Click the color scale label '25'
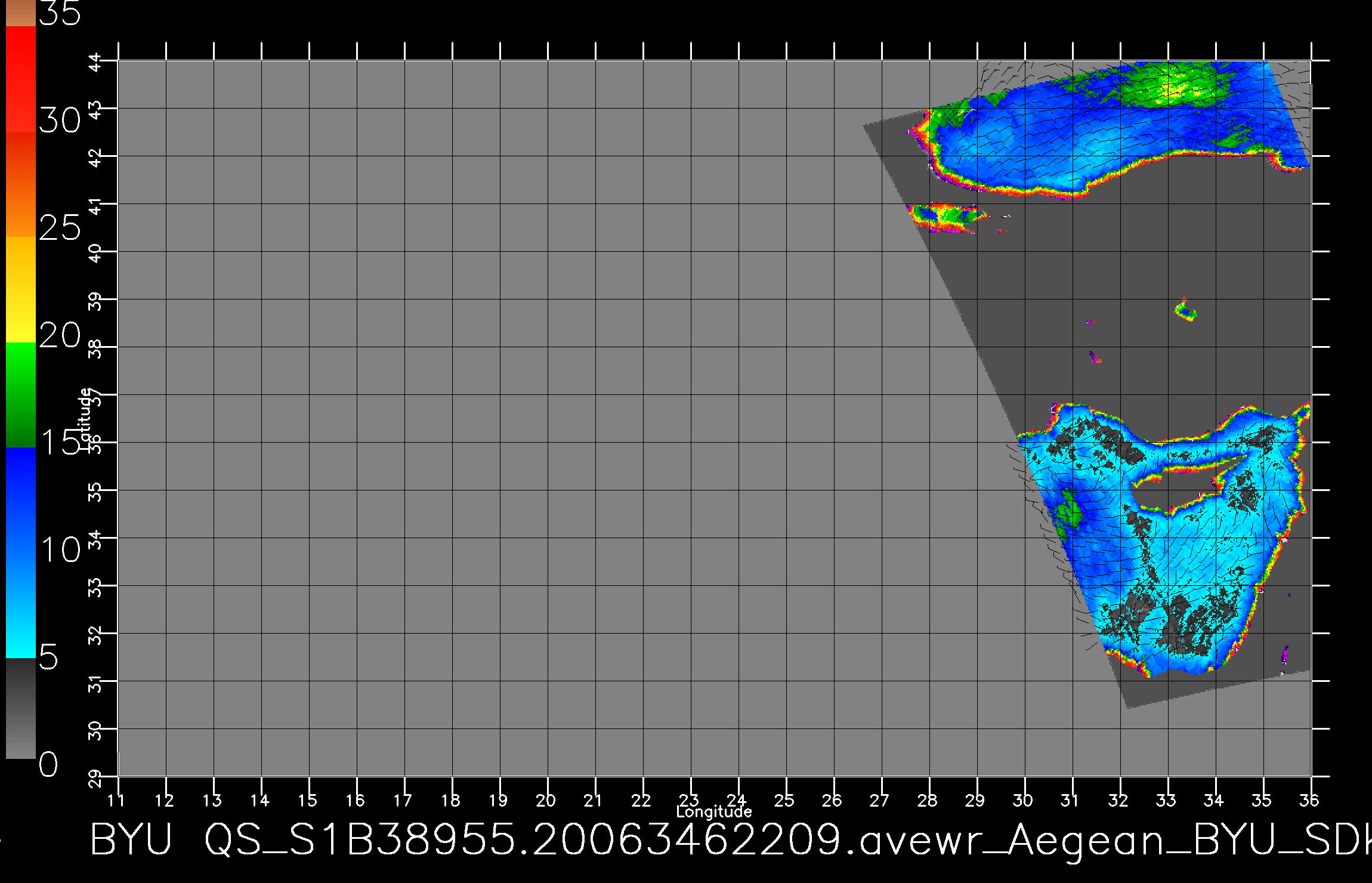Screen dimensions: 1372x883 click(60, 228)
